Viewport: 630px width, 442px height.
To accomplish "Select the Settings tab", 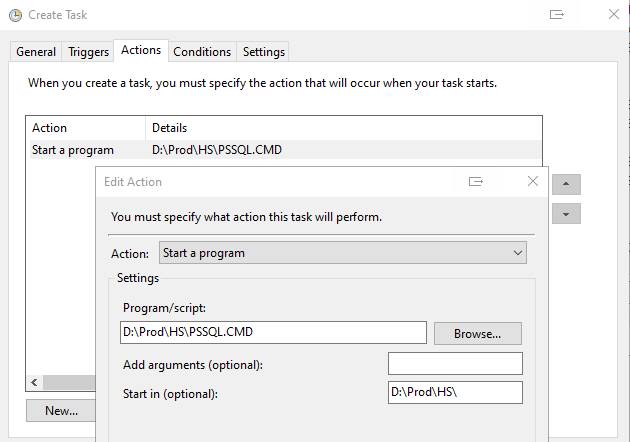I will [264, 52].
